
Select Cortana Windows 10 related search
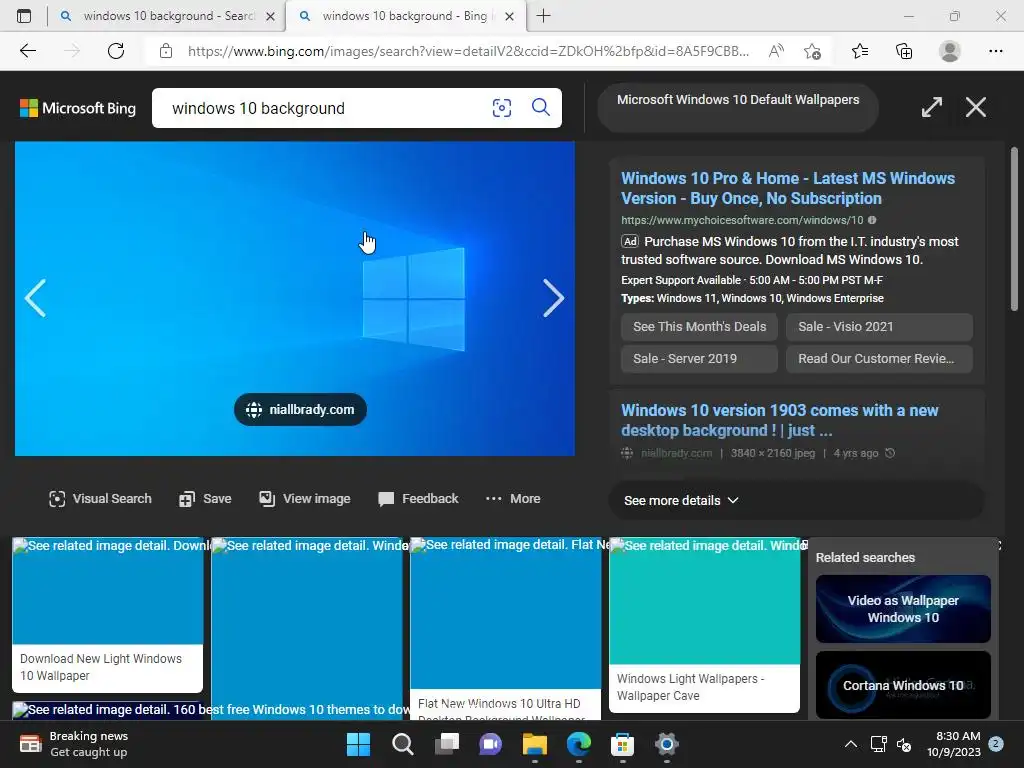903,685
